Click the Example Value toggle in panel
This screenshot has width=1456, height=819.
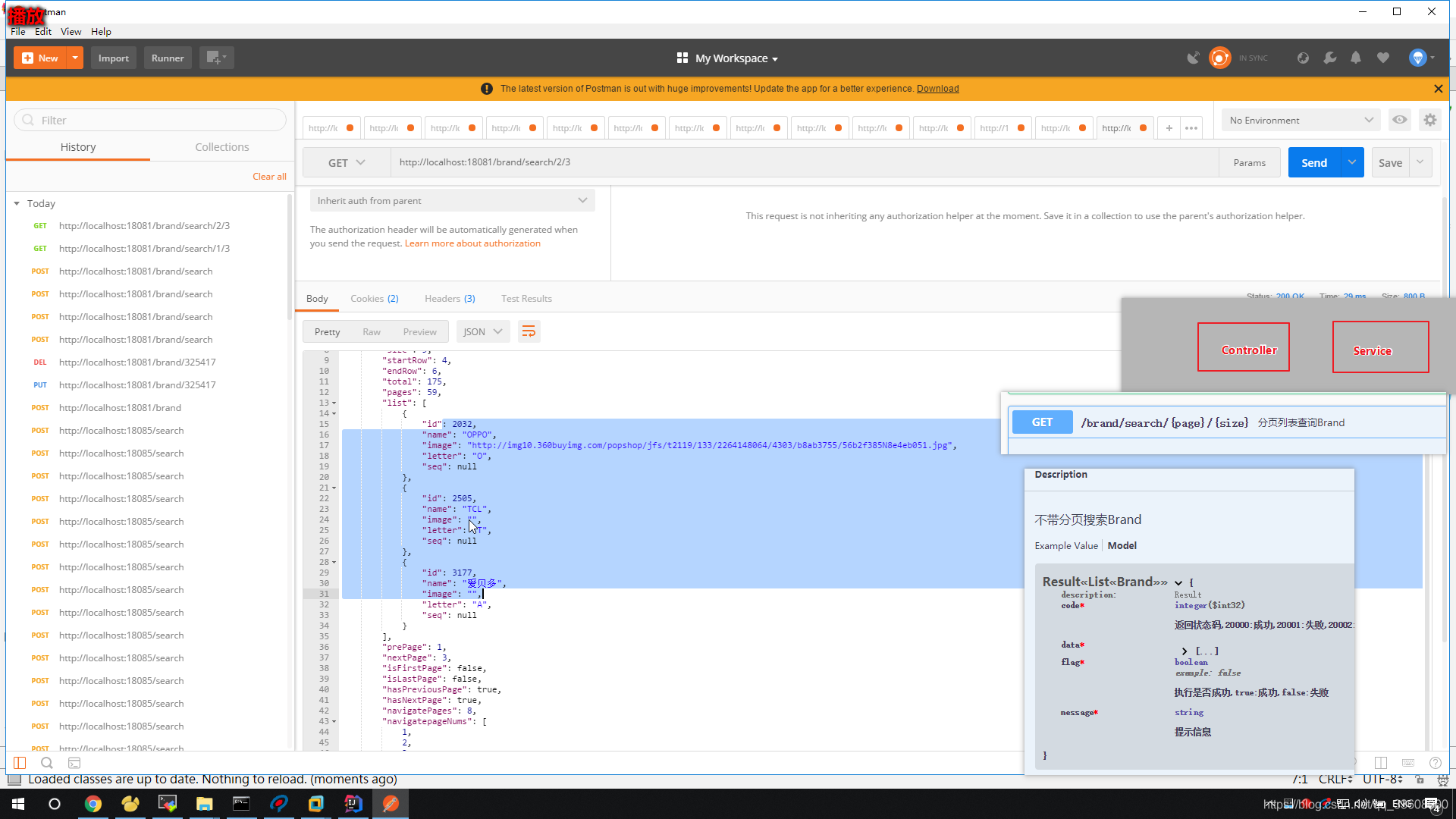click(x=1066, y=545)
